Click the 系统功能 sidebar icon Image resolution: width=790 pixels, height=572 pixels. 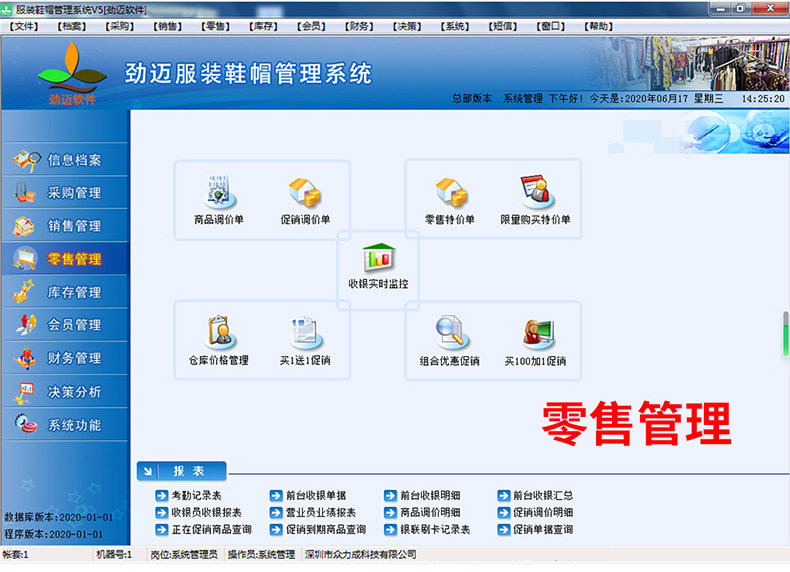click(x=25, y=424)
